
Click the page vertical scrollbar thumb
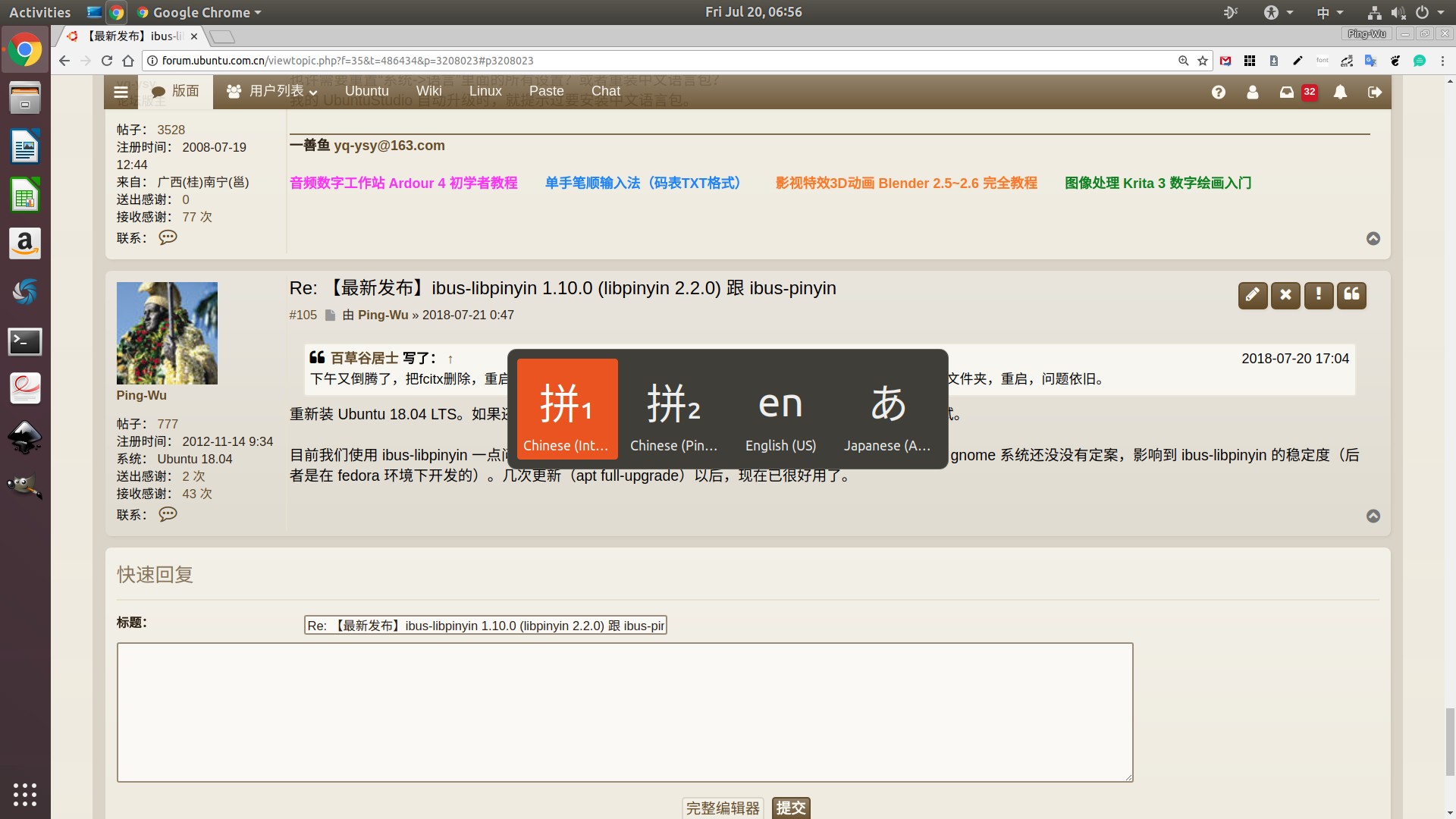click(x=1450, y=742)
